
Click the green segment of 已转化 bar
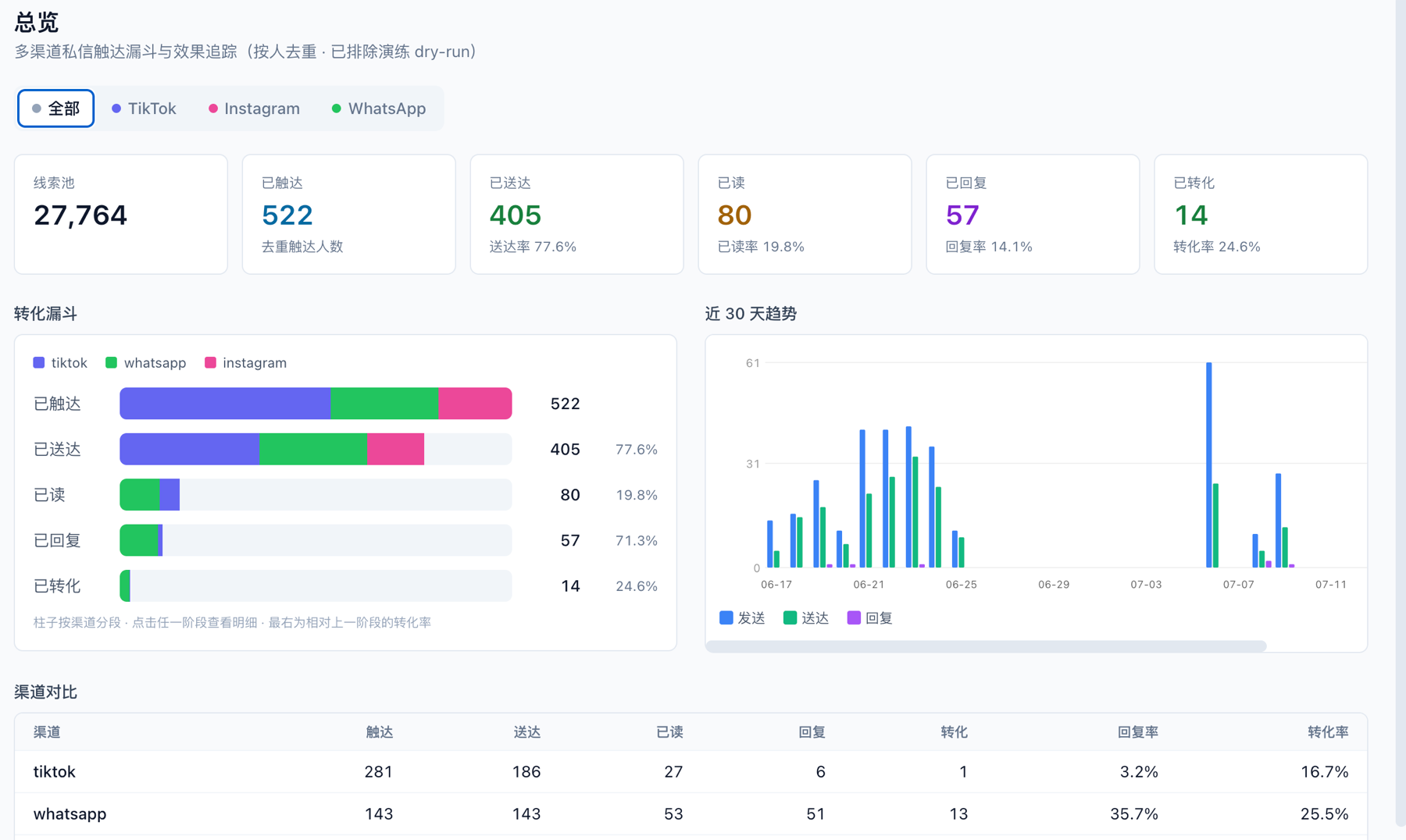125,586
